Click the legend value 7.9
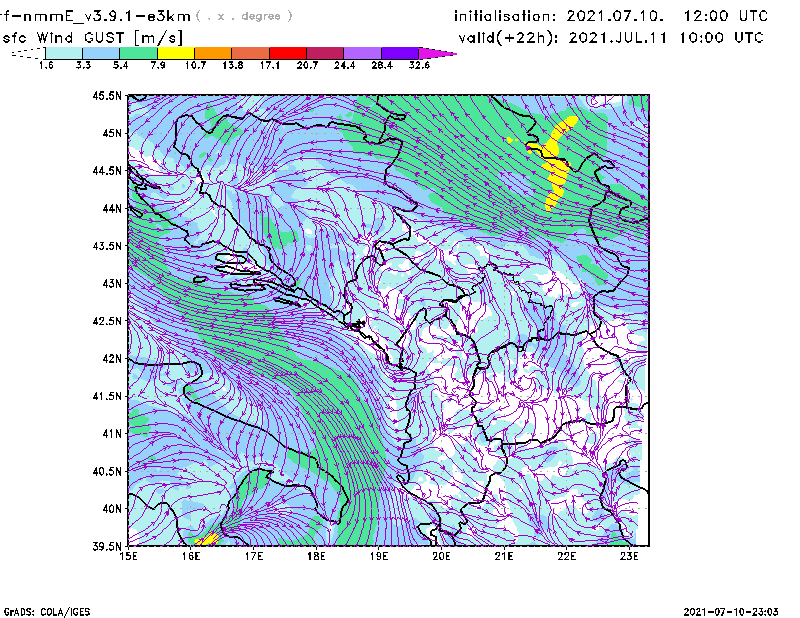Viewport: 800px width, 618px height. tap(158, 65)
